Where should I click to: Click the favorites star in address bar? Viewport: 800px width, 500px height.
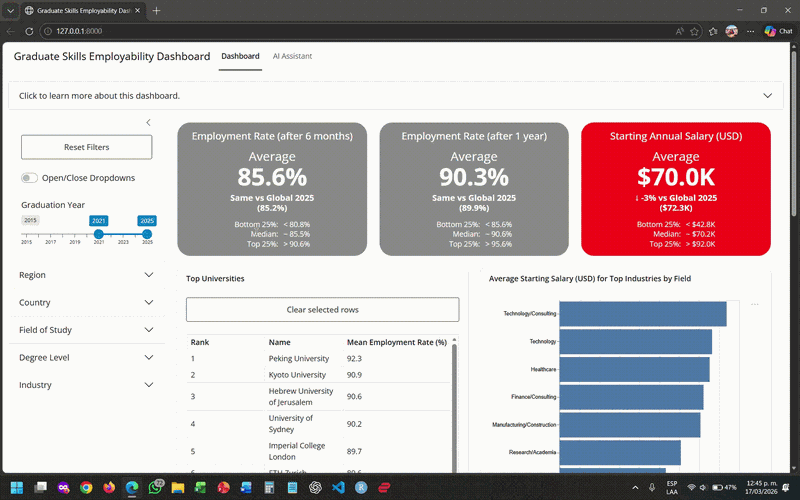pyautogui.click(x=713, y=31)
